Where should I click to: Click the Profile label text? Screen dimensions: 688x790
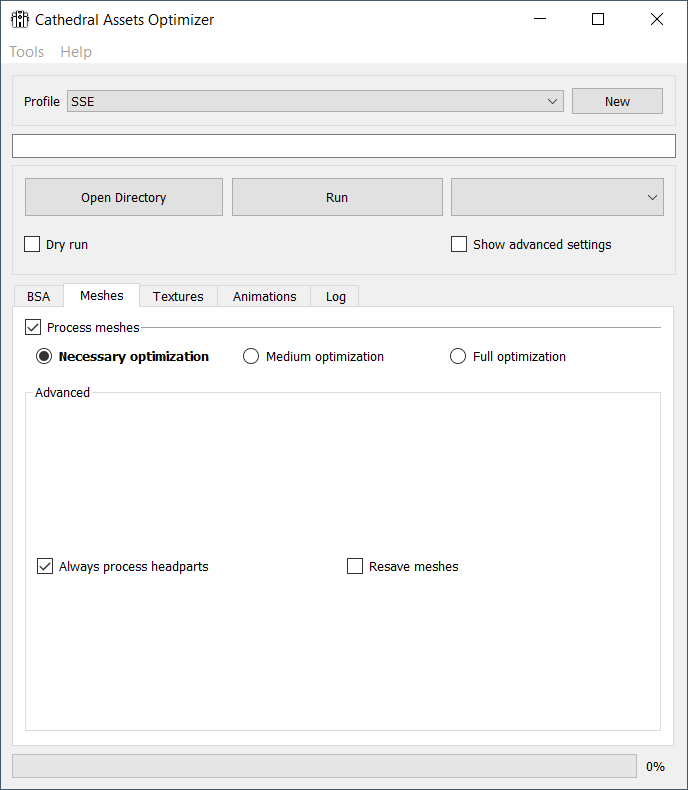pyautogui.click(x=42, y=101)
